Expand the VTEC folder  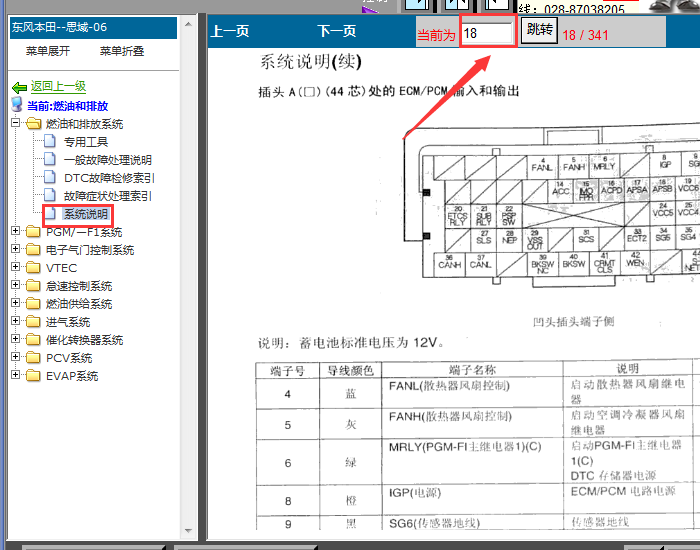[x=16, y=267]
